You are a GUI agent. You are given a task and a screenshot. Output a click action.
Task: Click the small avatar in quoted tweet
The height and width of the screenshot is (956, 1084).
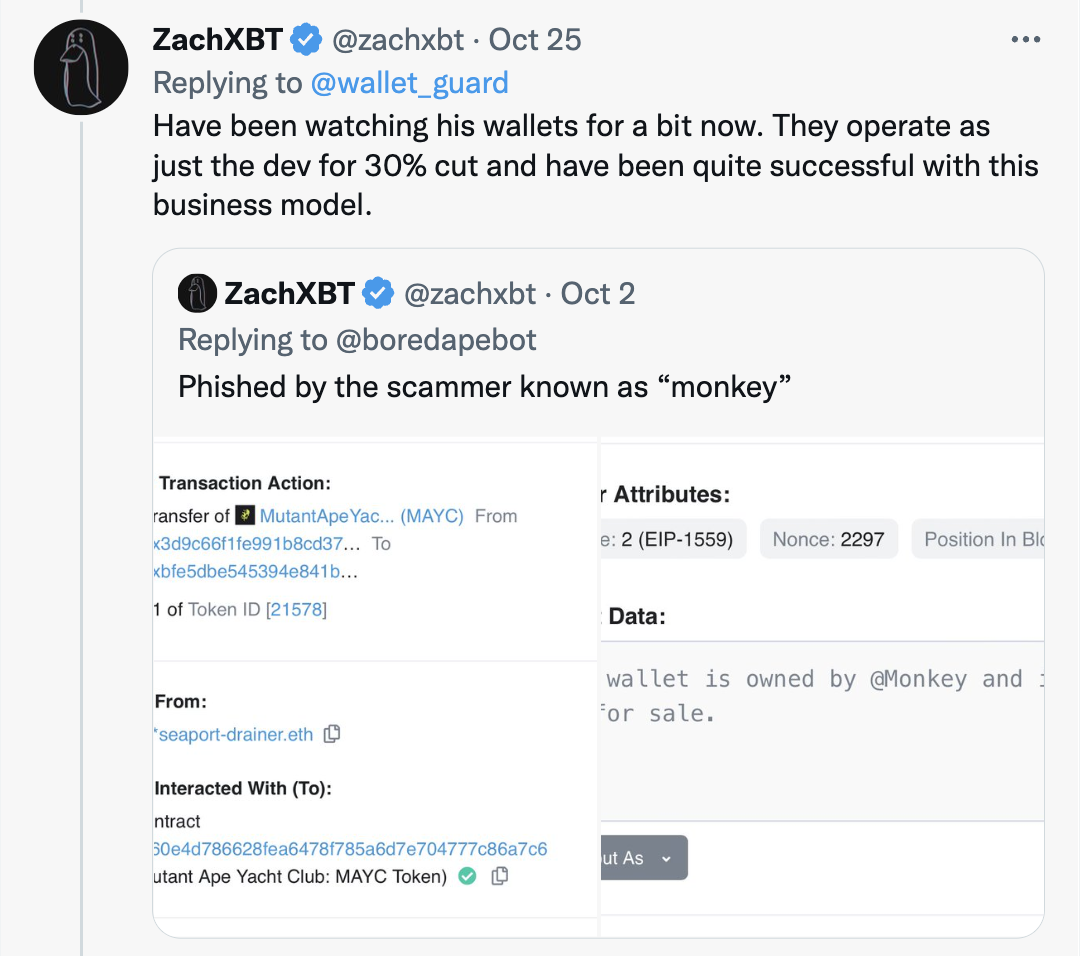197,293
